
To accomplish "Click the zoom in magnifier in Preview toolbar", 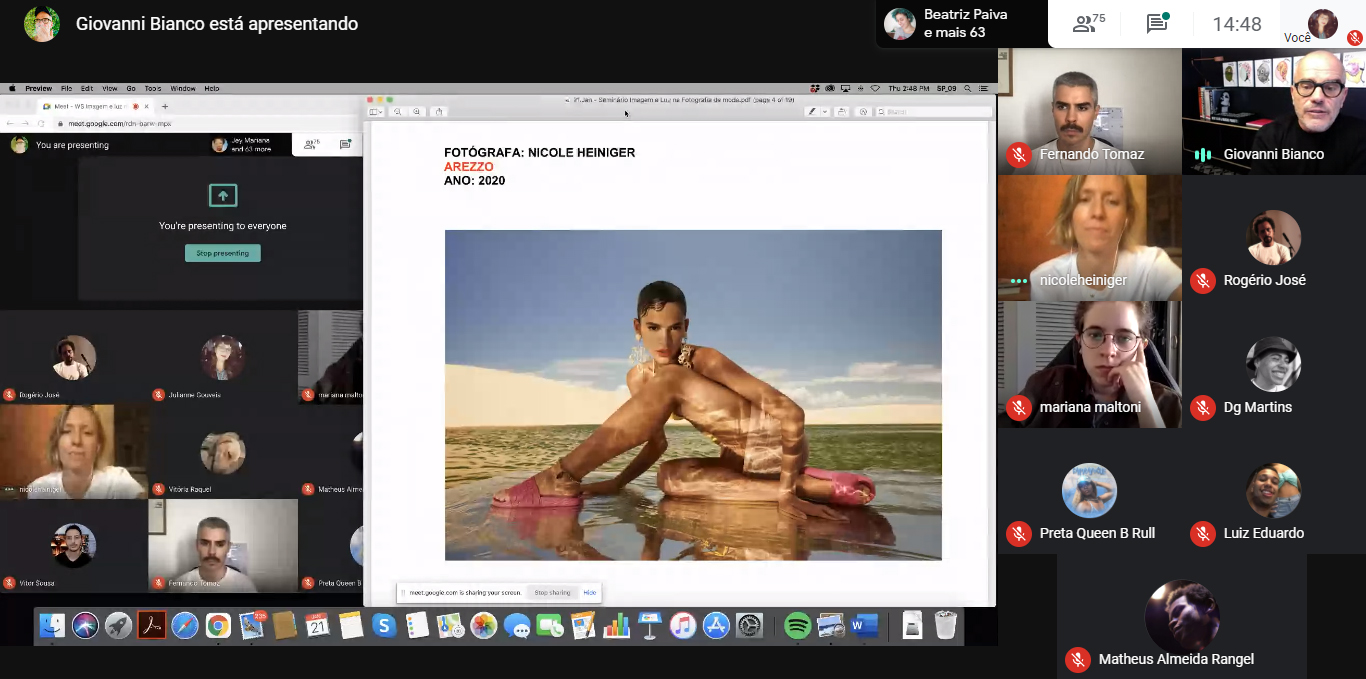I will 417,112.
